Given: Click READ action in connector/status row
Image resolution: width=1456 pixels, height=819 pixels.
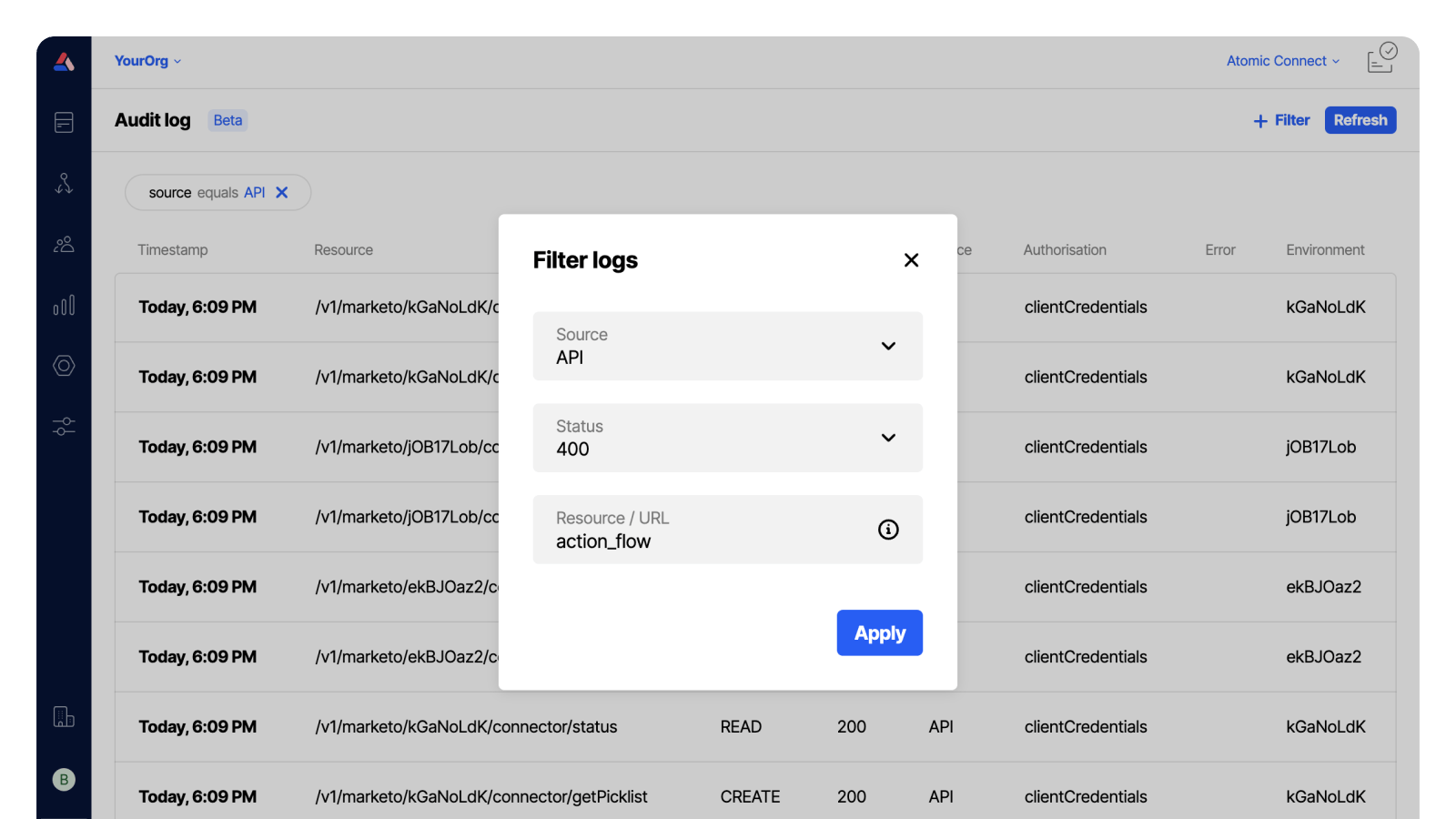Looking at the screenshot, I should coord(741,727).
